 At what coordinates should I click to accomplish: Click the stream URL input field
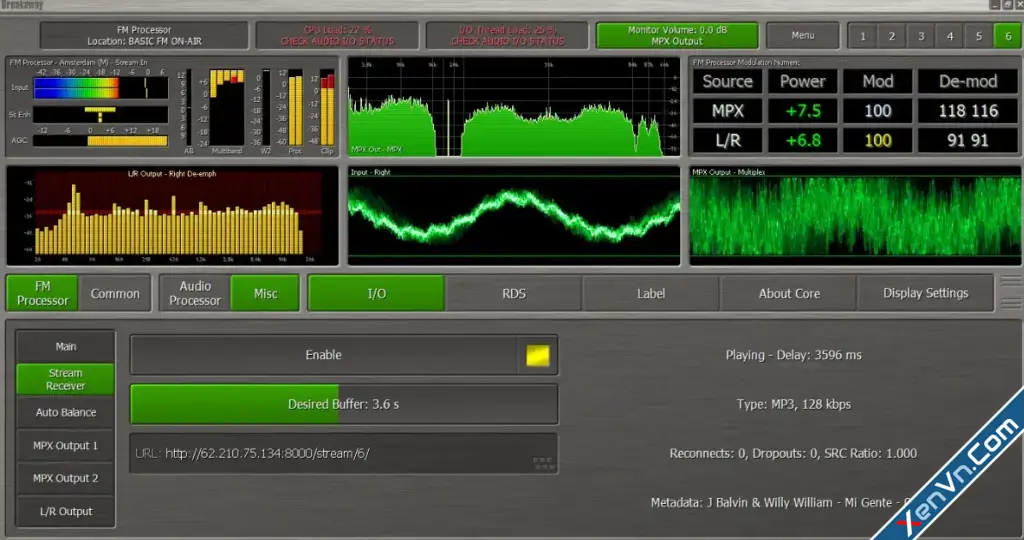(x=344, y=453)
